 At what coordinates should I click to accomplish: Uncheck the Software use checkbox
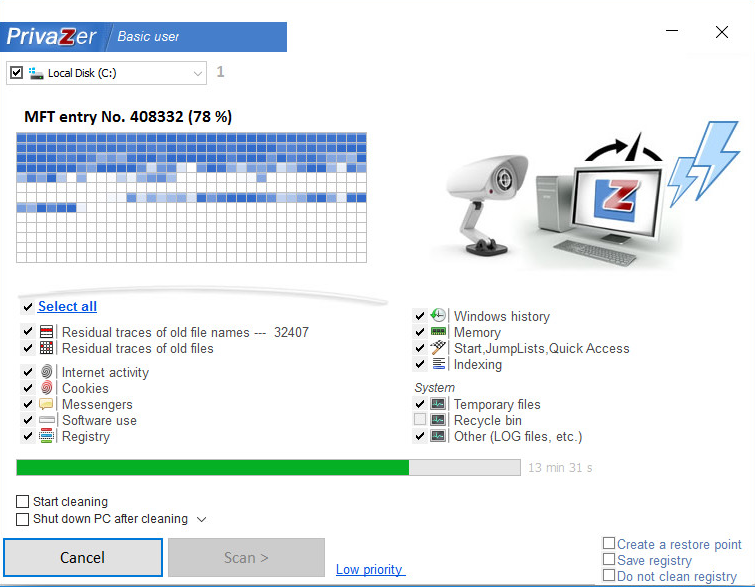(x=27, y=420)
